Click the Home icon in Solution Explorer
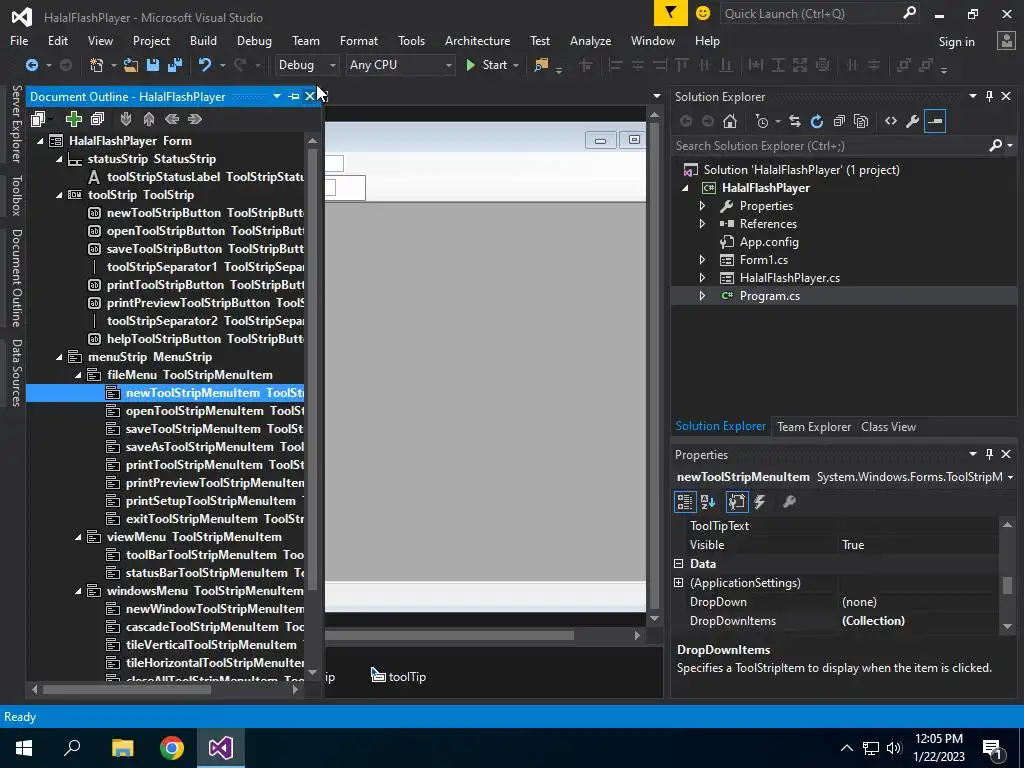This screenshot has height=768, width=1024. 730,121
